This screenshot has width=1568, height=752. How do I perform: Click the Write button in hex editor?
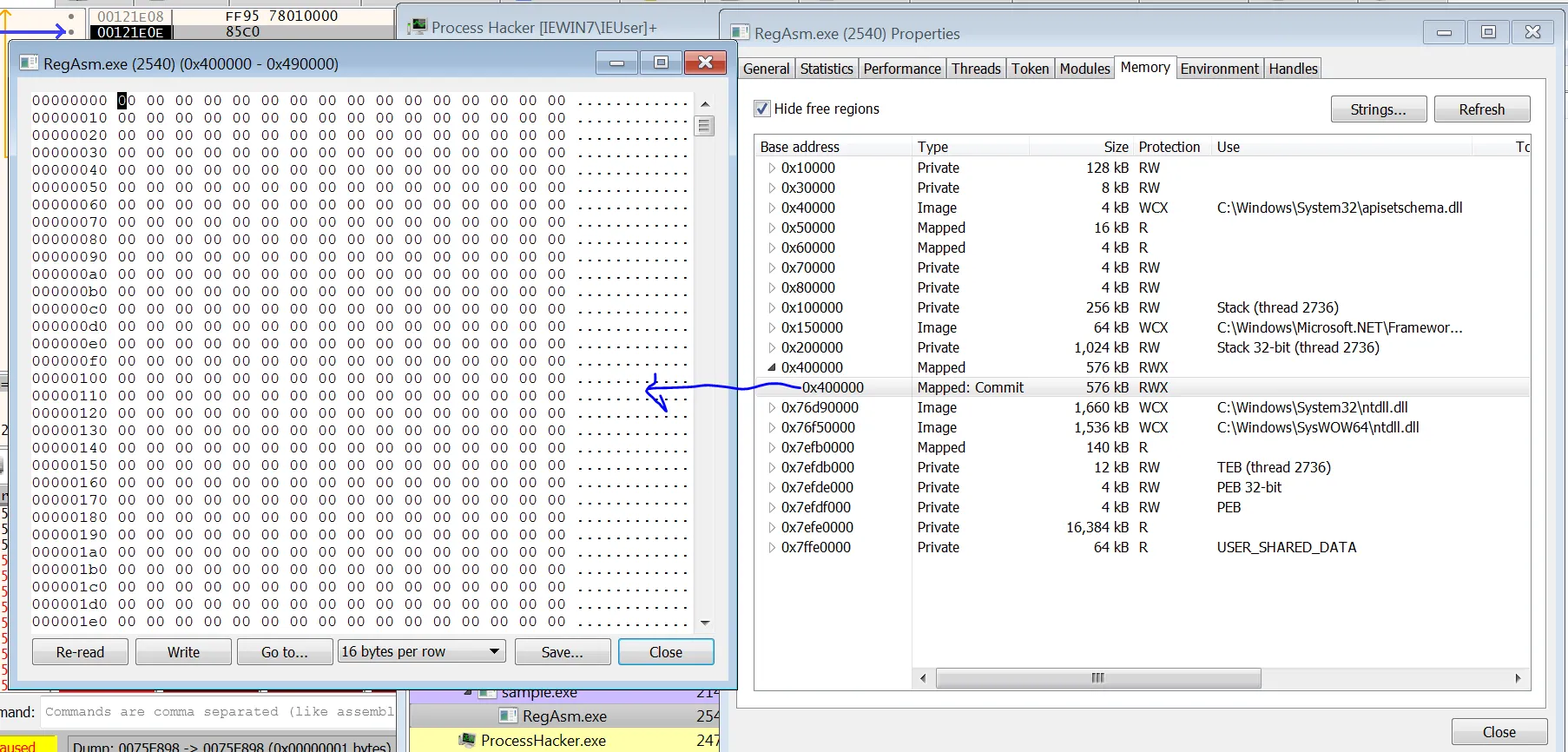183,652
